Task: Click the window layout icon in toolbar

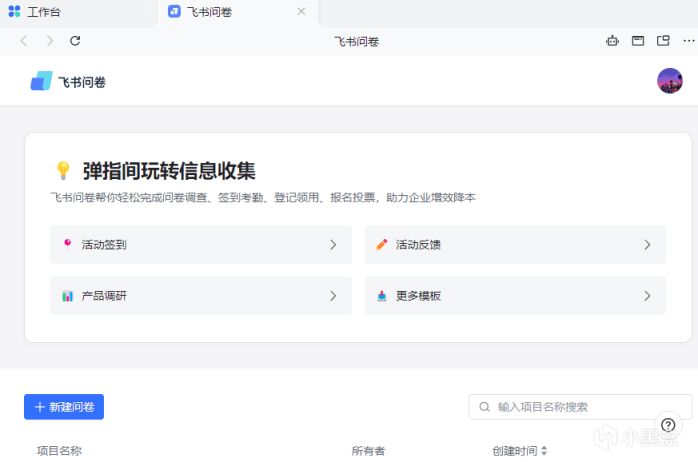Action: pos(638,41)
